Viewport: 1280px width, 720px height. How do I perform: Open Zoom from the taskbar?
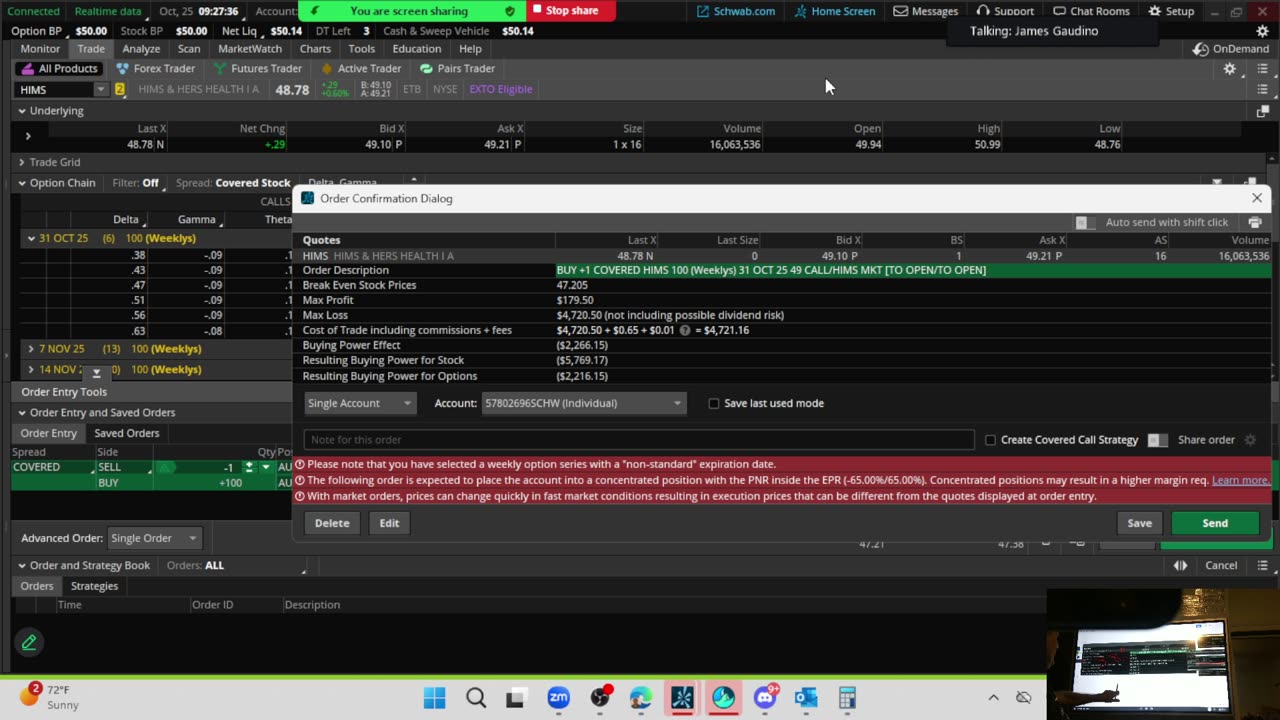click(x=558, y=698)
